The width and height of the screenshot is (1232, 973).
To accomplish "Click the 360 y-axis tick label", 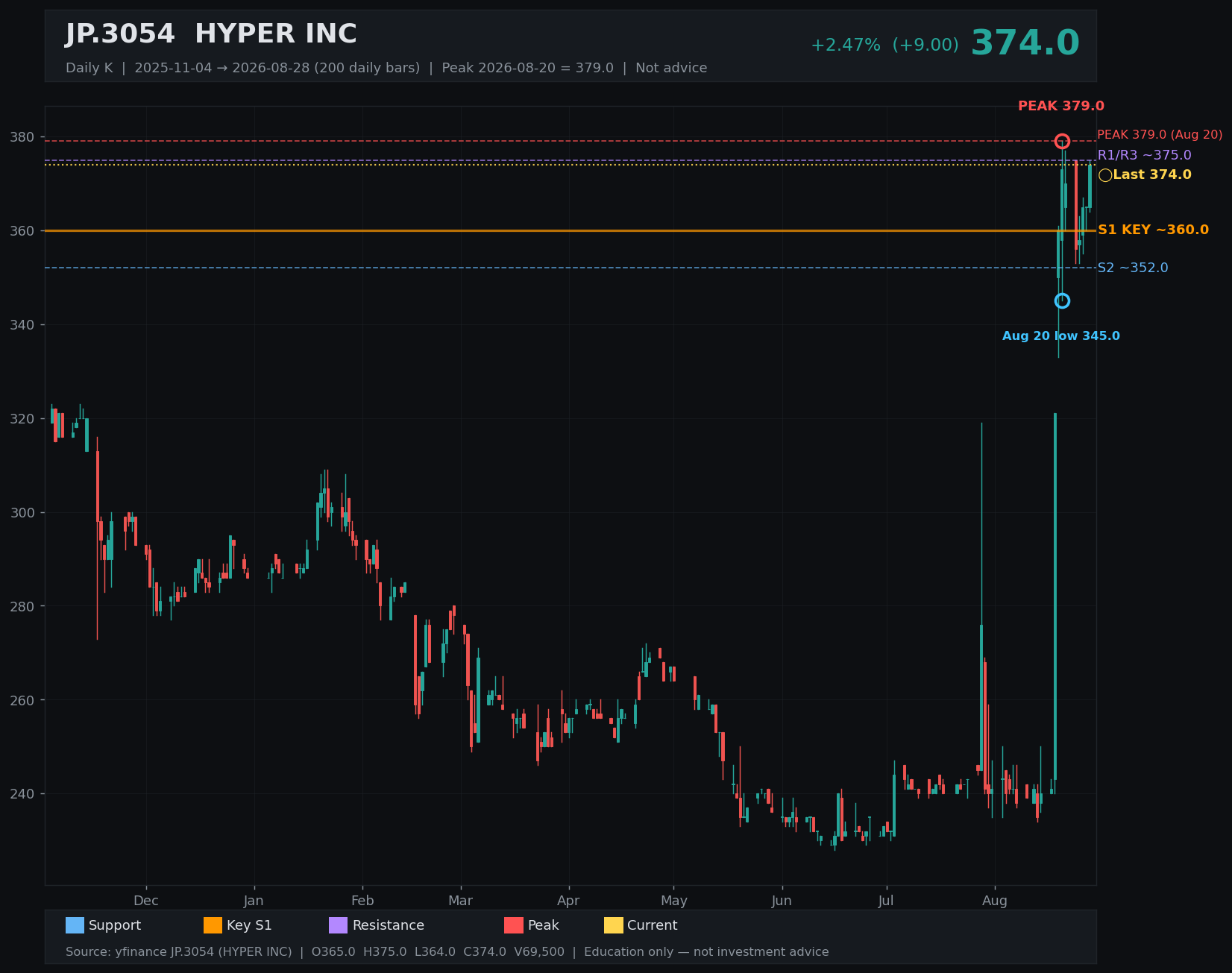I will 22,231.
